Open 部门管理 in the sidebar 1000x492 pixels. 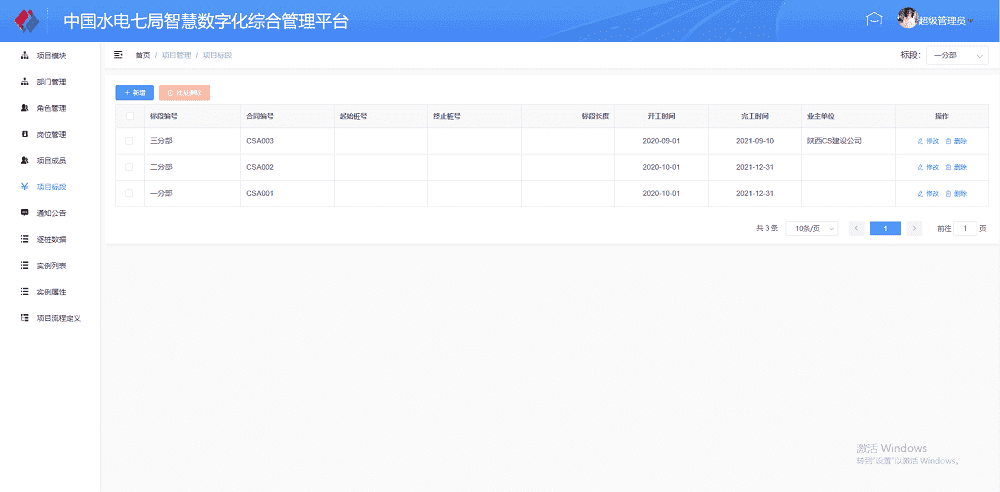50,82
